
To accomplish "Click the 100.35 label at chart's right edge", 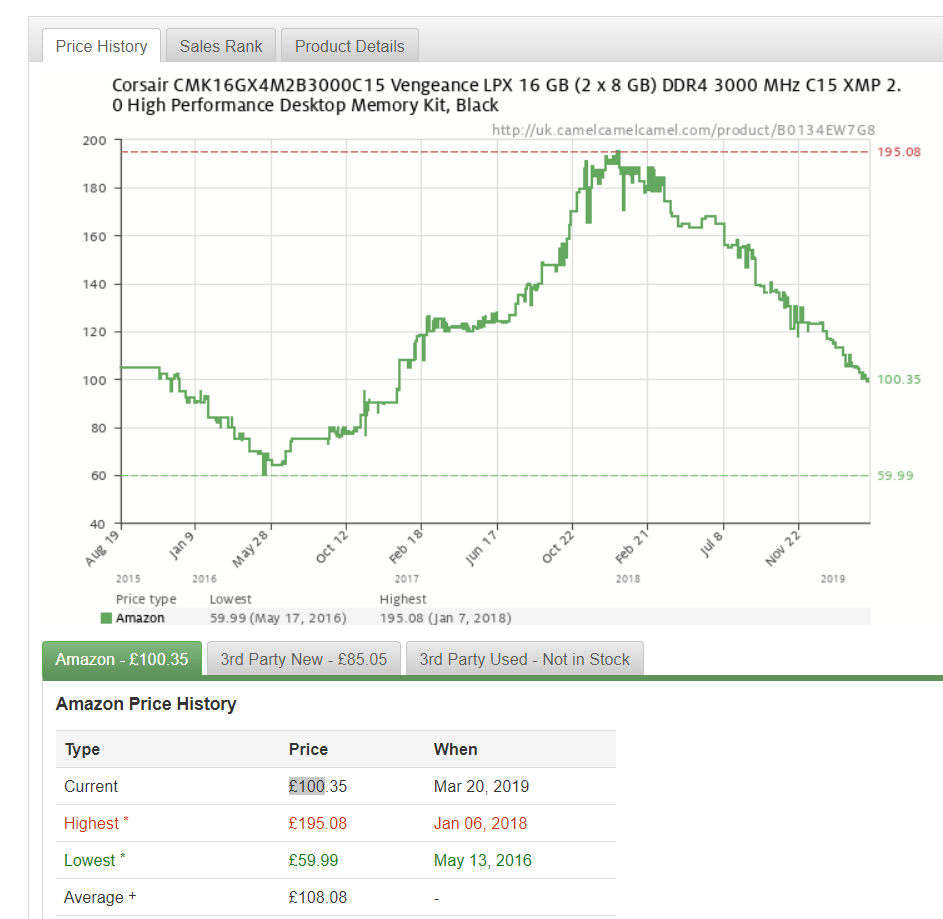I will pos(898,380).
